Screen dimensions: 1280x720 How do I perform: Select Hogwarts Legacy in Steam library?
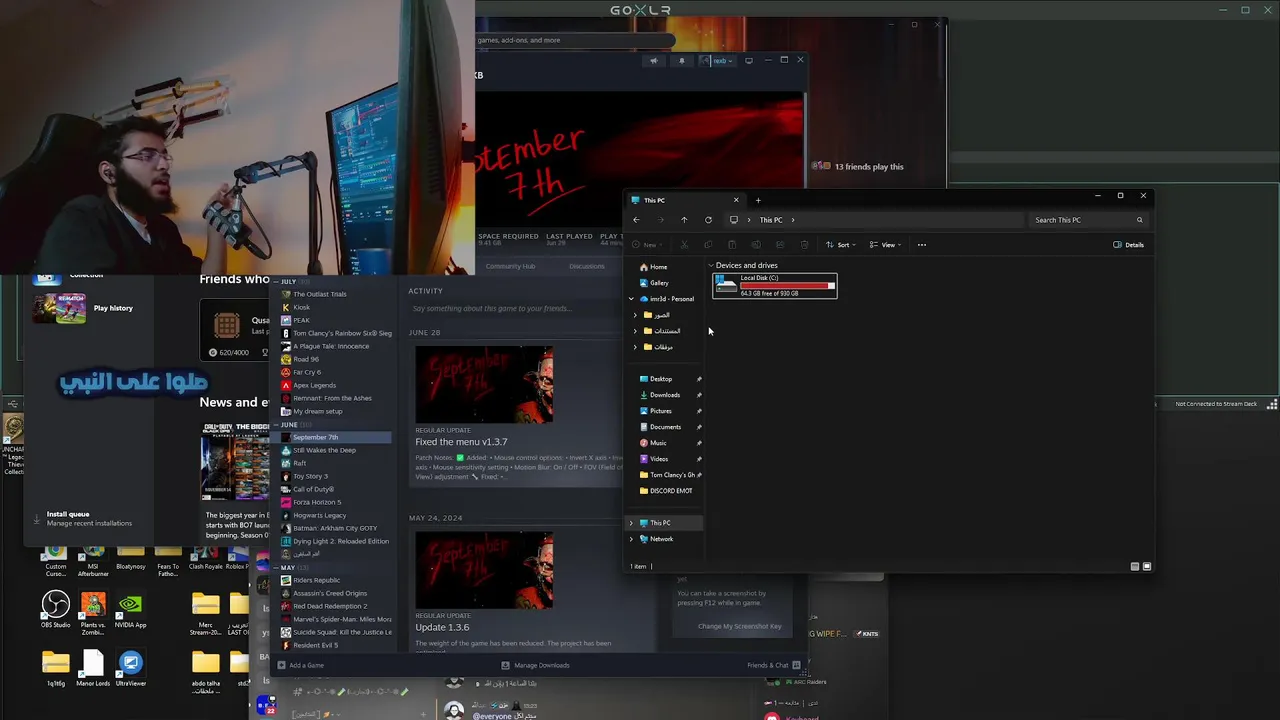320,515
